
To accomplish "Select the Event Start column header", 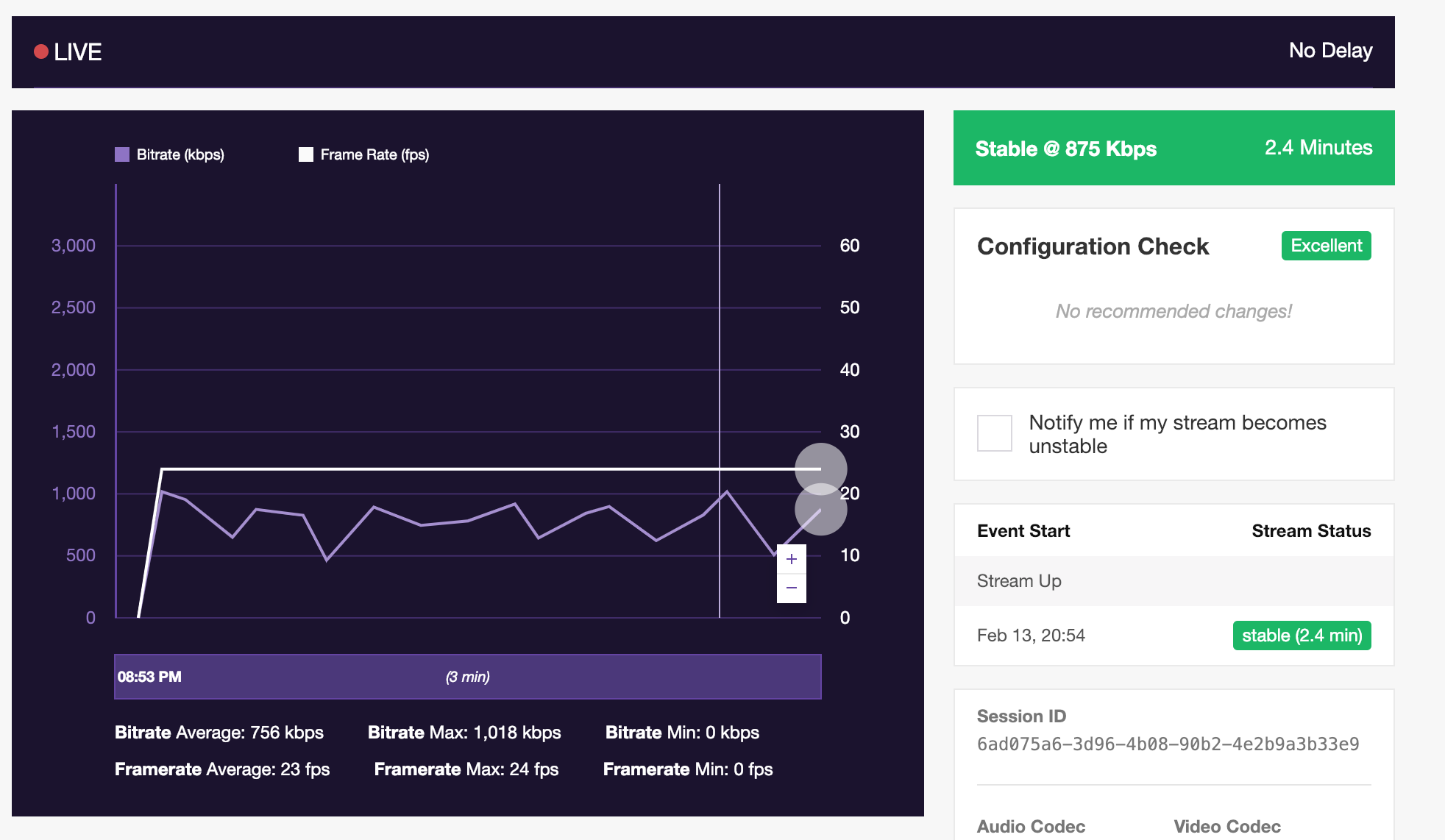I will tap(1023, 530).
